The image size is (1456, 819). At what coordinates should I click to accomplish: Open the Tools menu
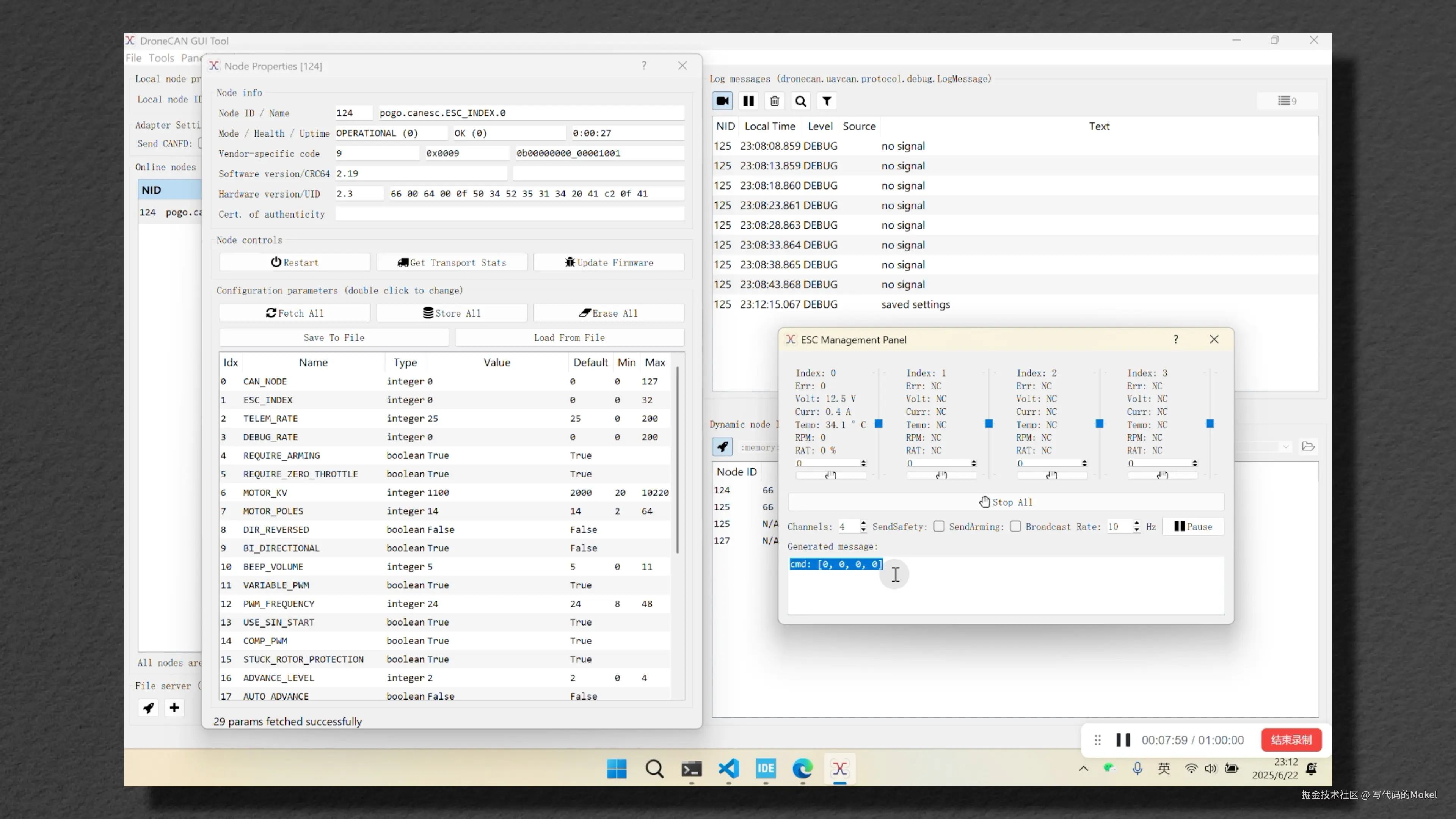pyautogui.click(x=161, y=58)
